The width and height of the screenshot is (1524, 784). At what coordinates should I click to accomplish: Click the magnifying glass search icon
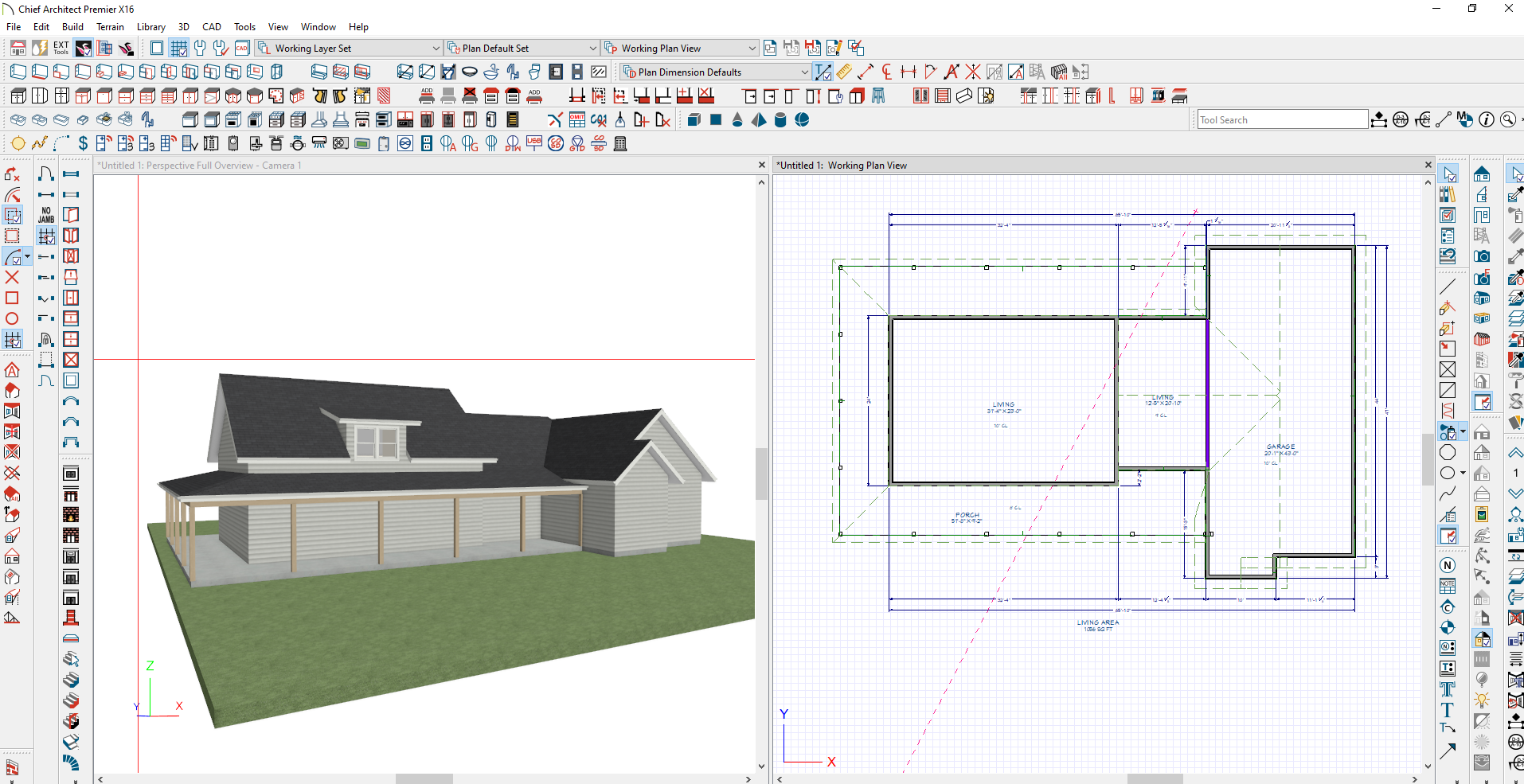tap(1507, 120)
